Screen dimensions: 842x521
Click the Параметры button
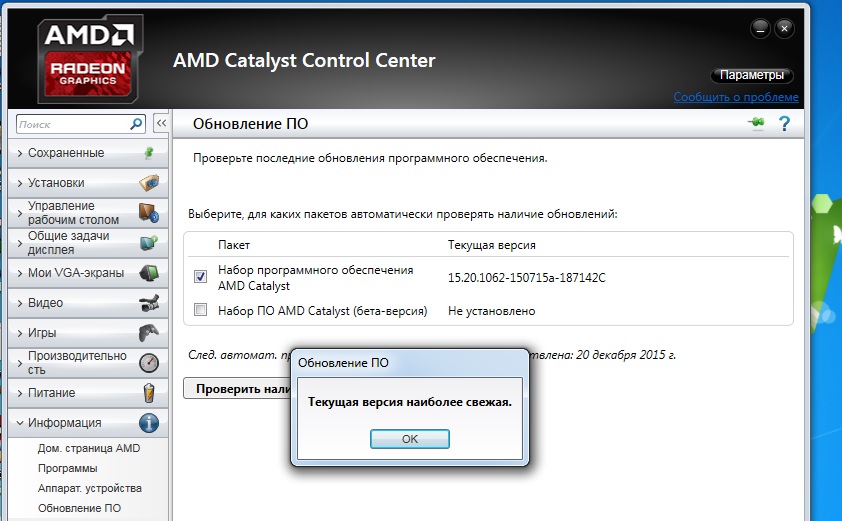pos(752,75)
